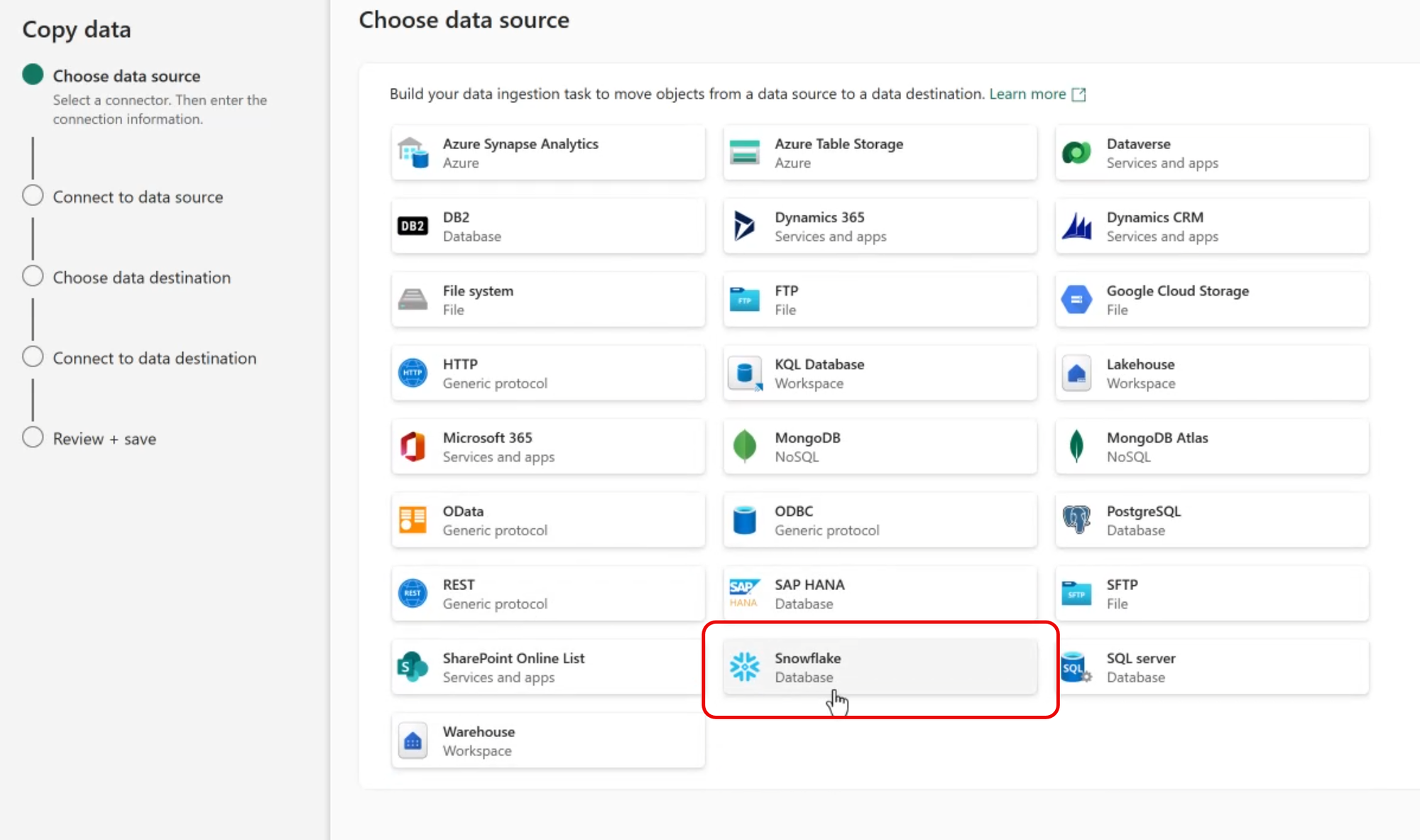Click the REST globe icon
The width and height of the screenshot is (1420, 840).
click(x=413, y=594)
